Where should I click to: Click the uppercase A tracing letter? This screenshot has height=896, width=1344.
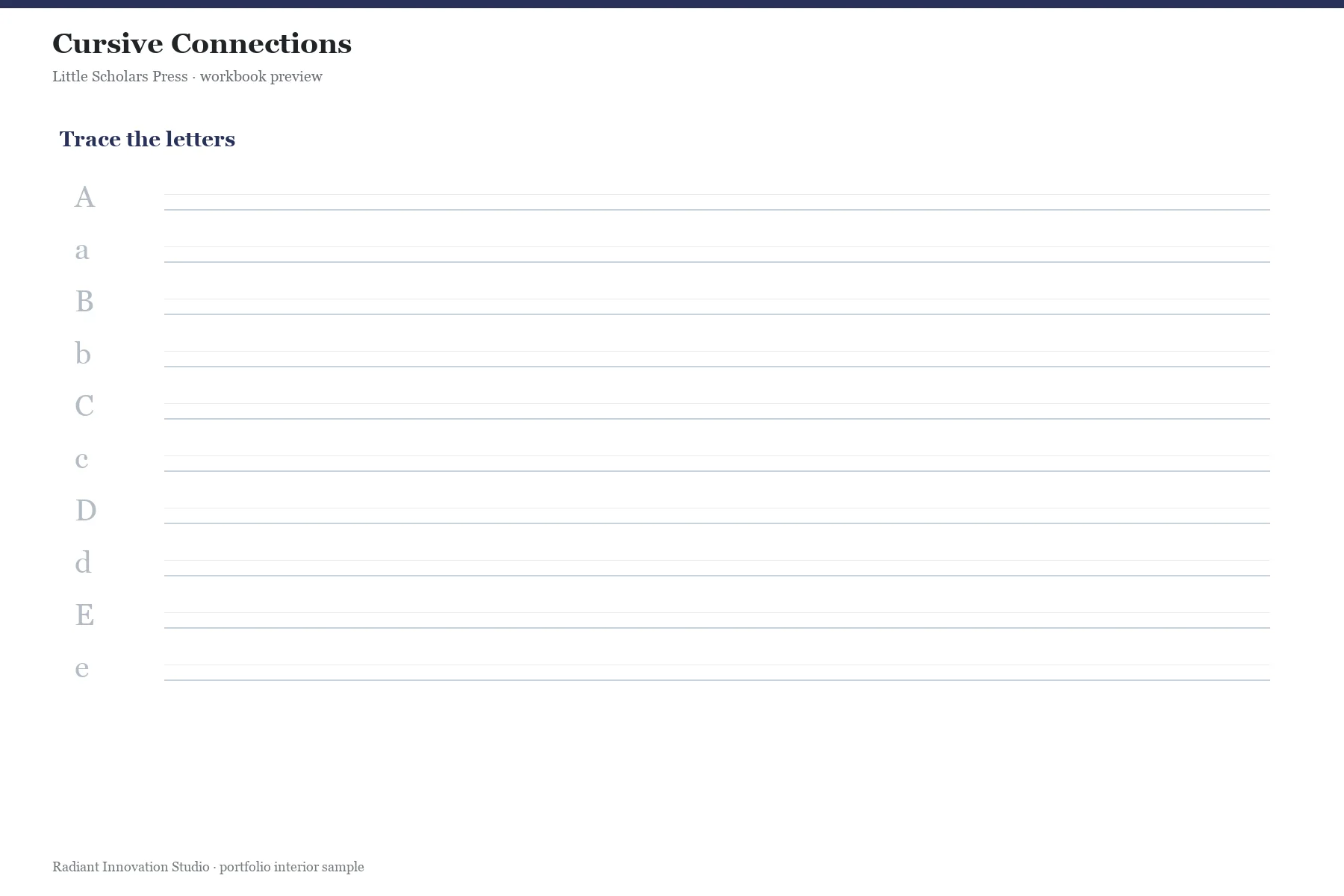(x=84, y=197)
